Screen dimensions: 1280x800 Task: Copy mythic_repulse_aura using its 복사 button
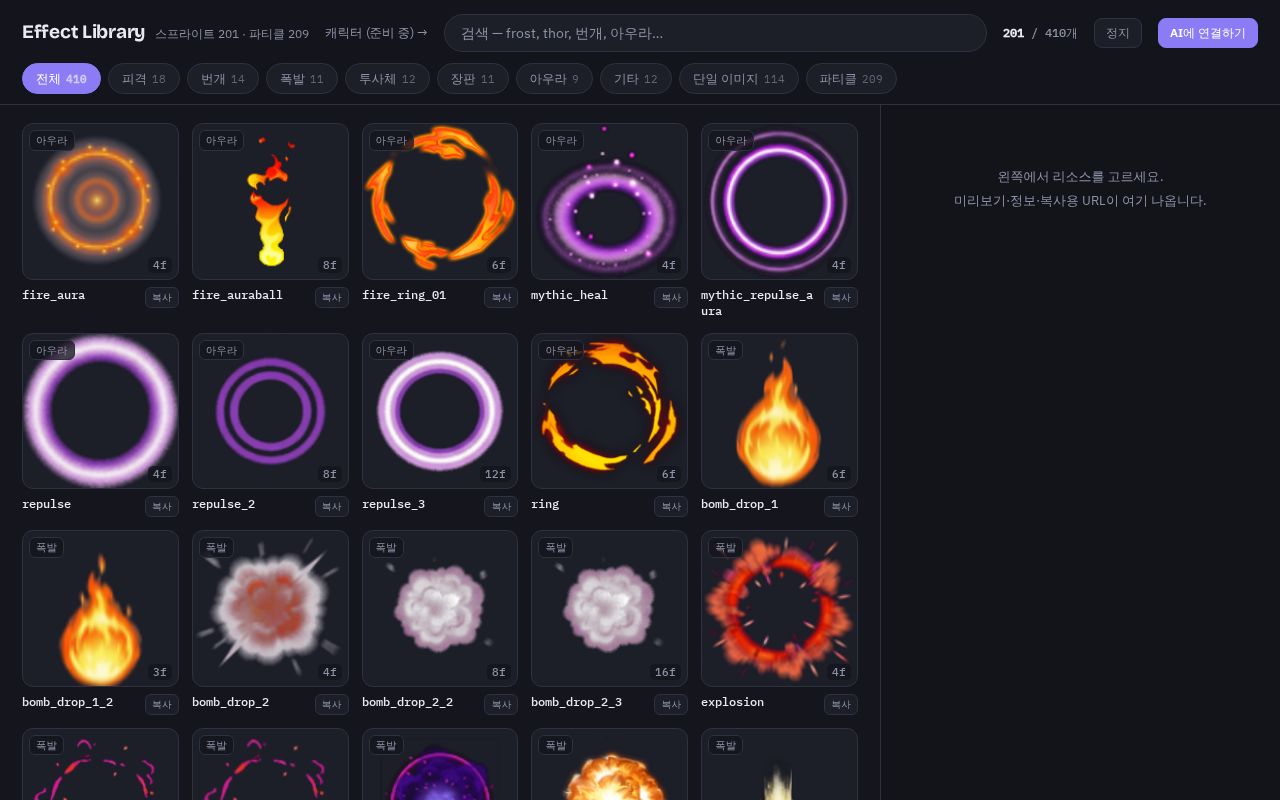coord(841,297)
